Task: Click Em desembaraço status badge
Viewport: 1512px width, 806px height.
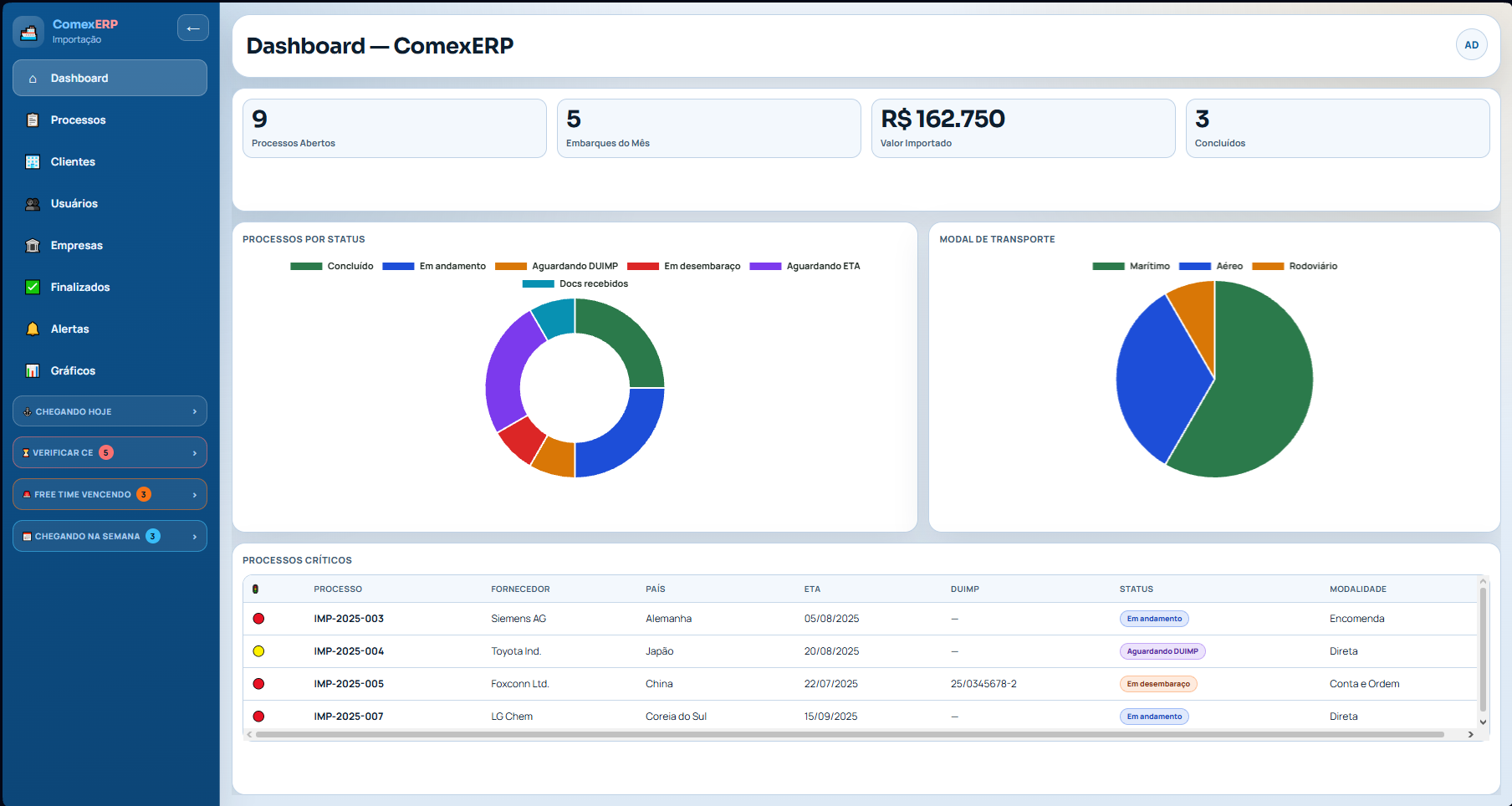Action: click(x=1158, y=684)
